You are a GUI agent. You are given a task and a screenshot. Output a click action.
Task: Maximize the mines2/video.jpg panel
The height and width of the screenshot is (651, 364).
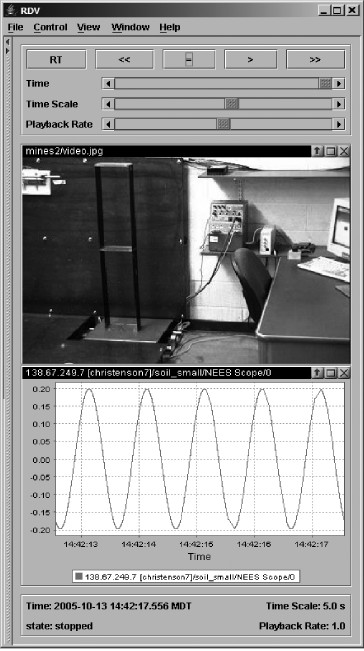pos(330,151)
